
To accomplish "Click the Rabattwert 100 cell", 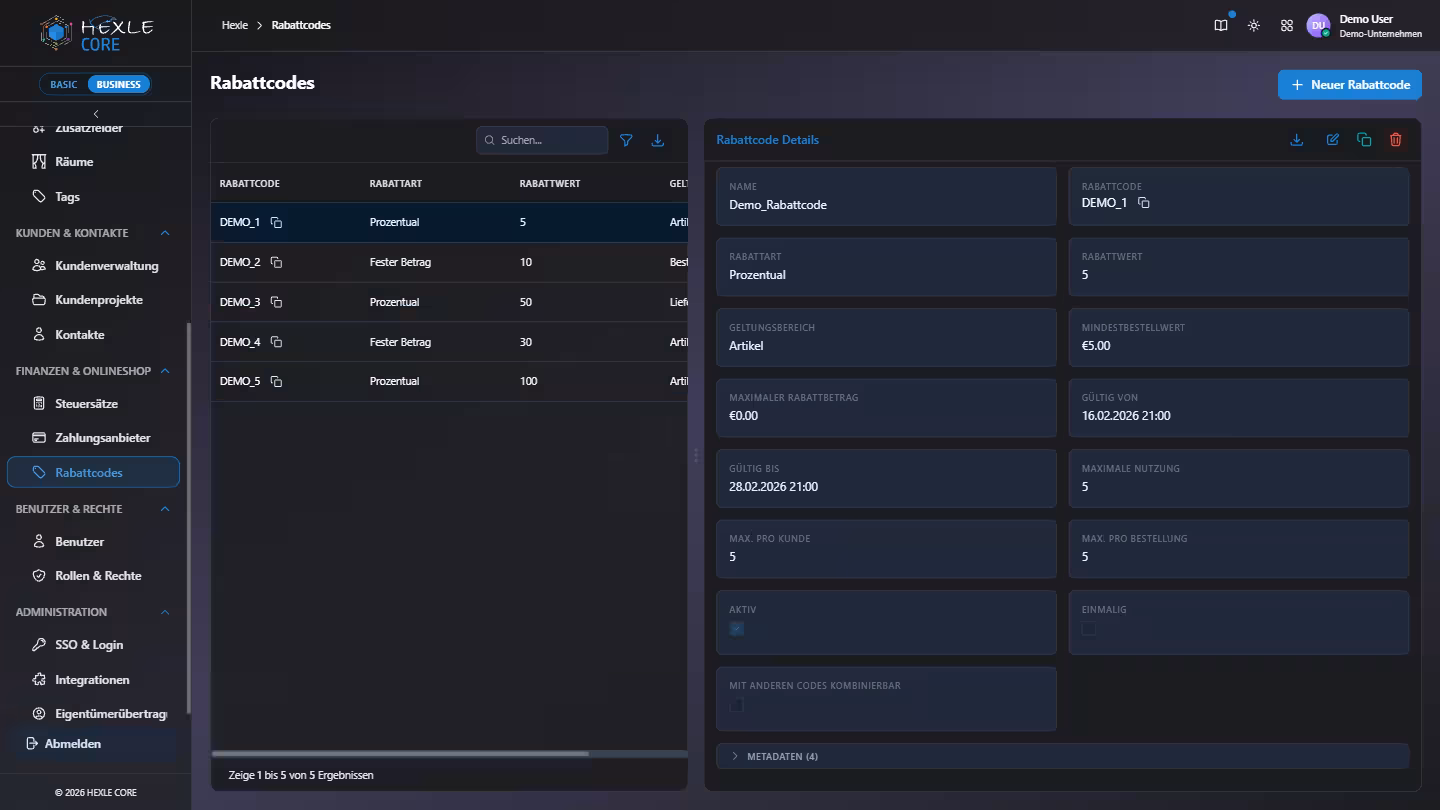I will tap(529, 381).
